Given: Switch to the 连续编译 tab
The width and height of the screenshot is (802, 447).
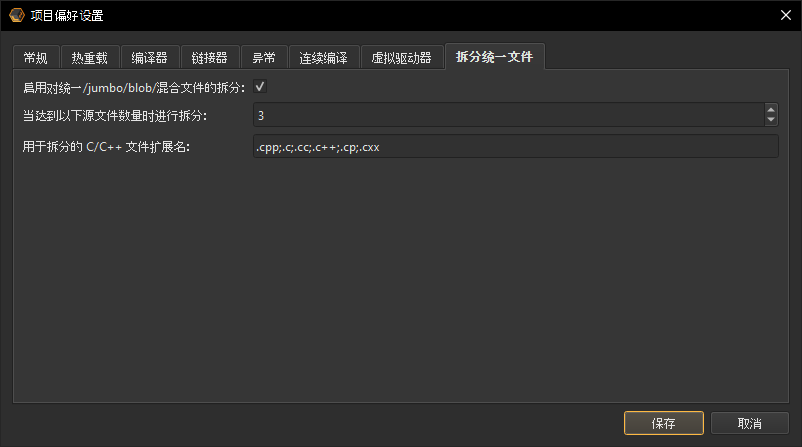Looking at the screenshot, I should click(x=324, y=57).
